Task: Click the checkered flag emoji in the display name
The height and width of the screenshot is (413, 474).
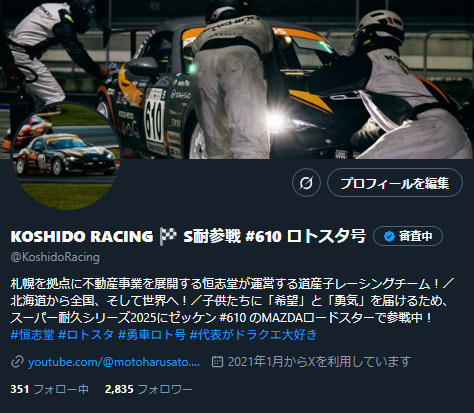Action: click(168, 236)
